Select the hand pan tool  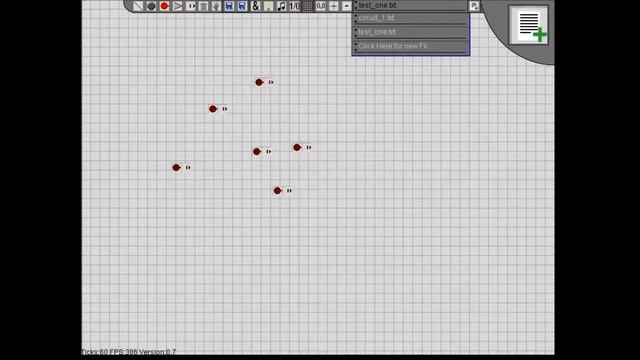pyautogui.click(x=216, y=6)
